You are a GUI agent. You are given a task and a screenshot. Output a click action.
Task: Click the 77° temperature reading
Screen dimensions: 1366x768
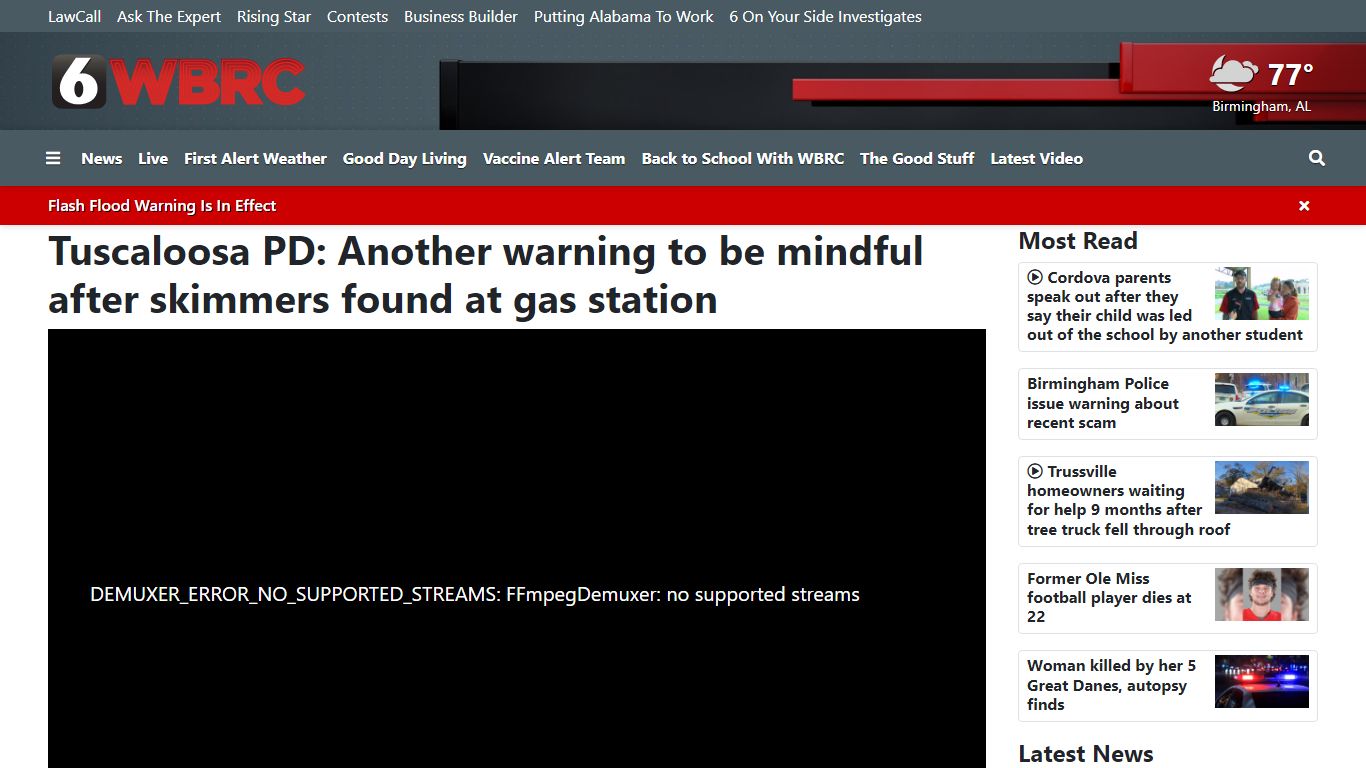[x=1290, y=75]
